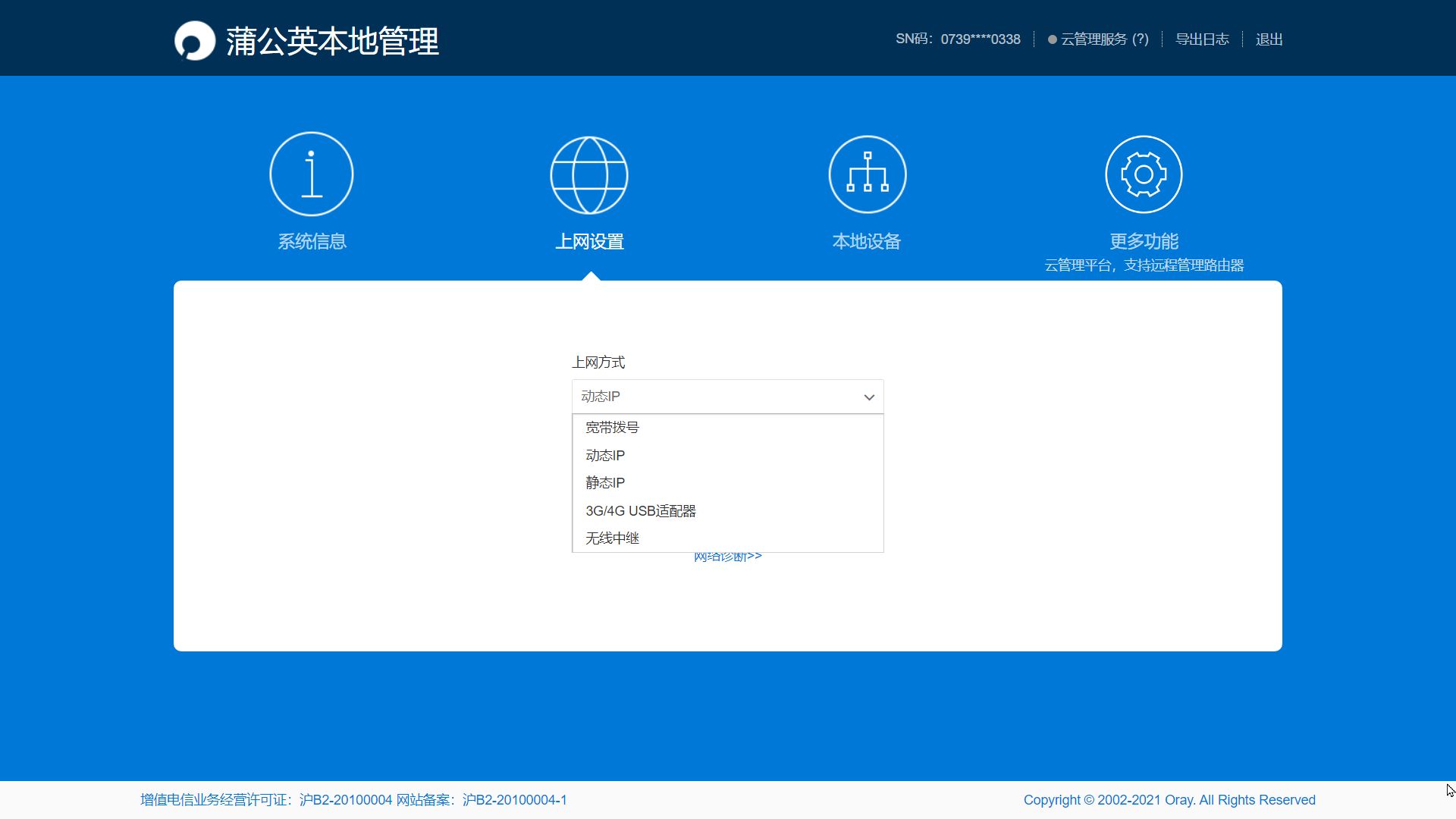Screen dimensions: 1456x819
Task: Switch to the 本地设备 tab label
Action: (867, 241)
